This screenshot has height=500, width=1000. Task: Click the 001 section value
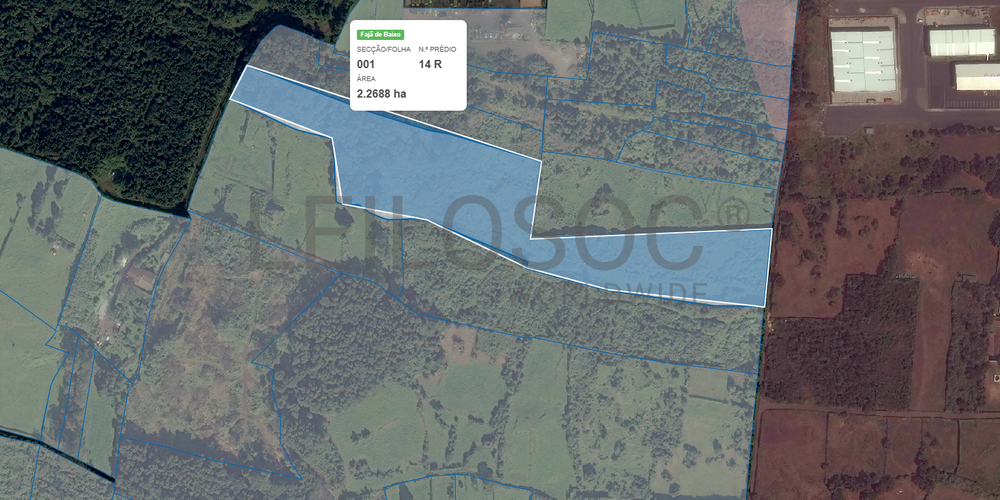(x=366, y=64)
